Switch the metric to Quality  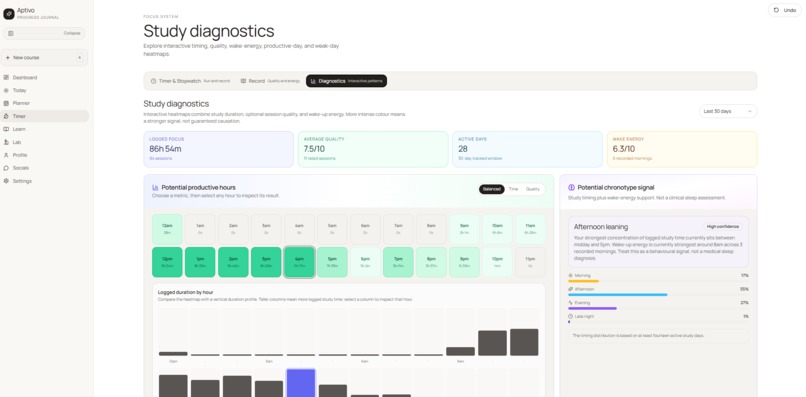533,189
